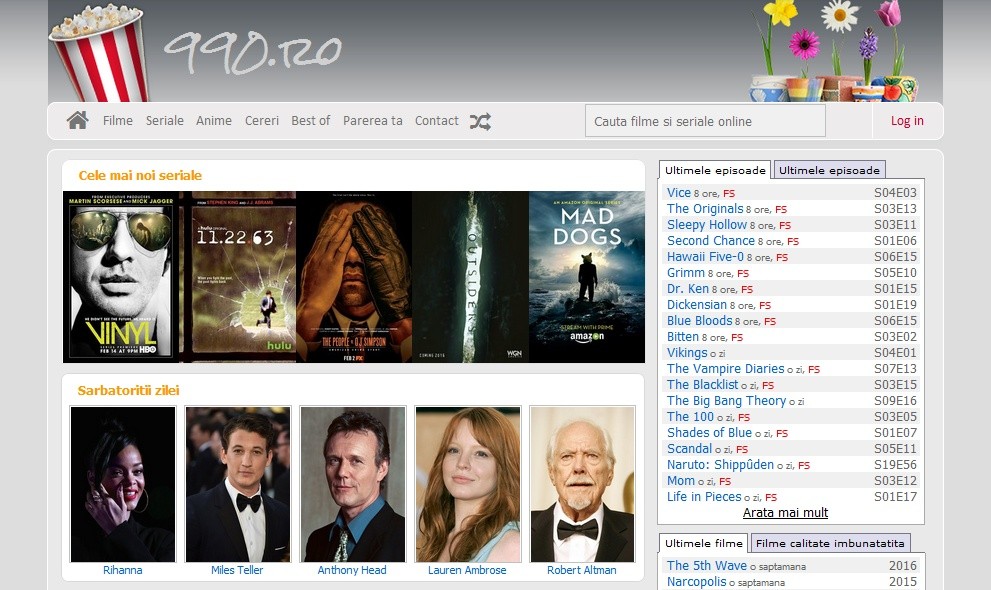The width and height of the screenshot is (991, 590).
Task: Click the Log in link
Action: click(907, 121)
